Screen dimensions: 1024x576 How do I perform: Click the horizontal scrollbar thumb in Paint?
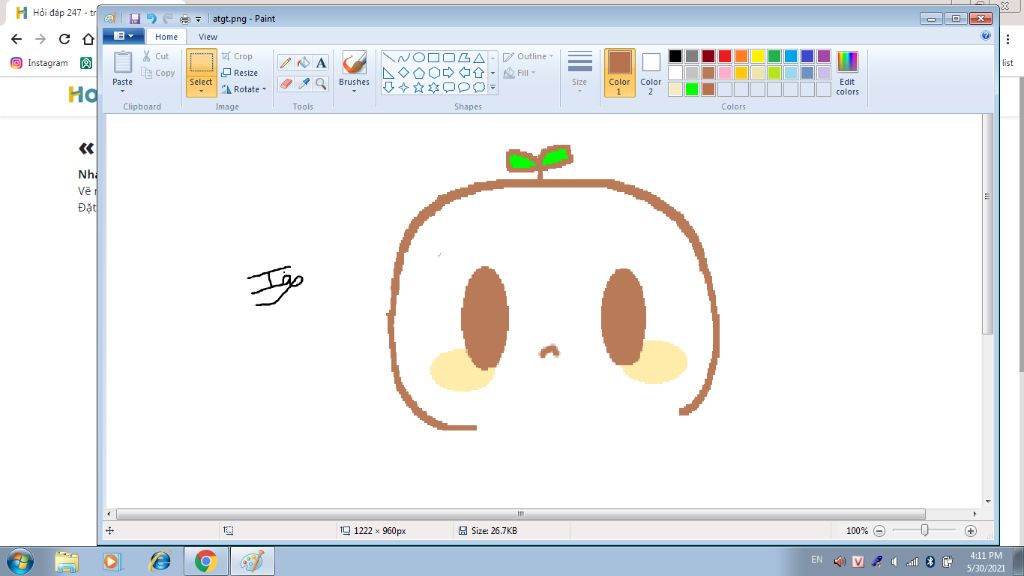click(520, 514)
